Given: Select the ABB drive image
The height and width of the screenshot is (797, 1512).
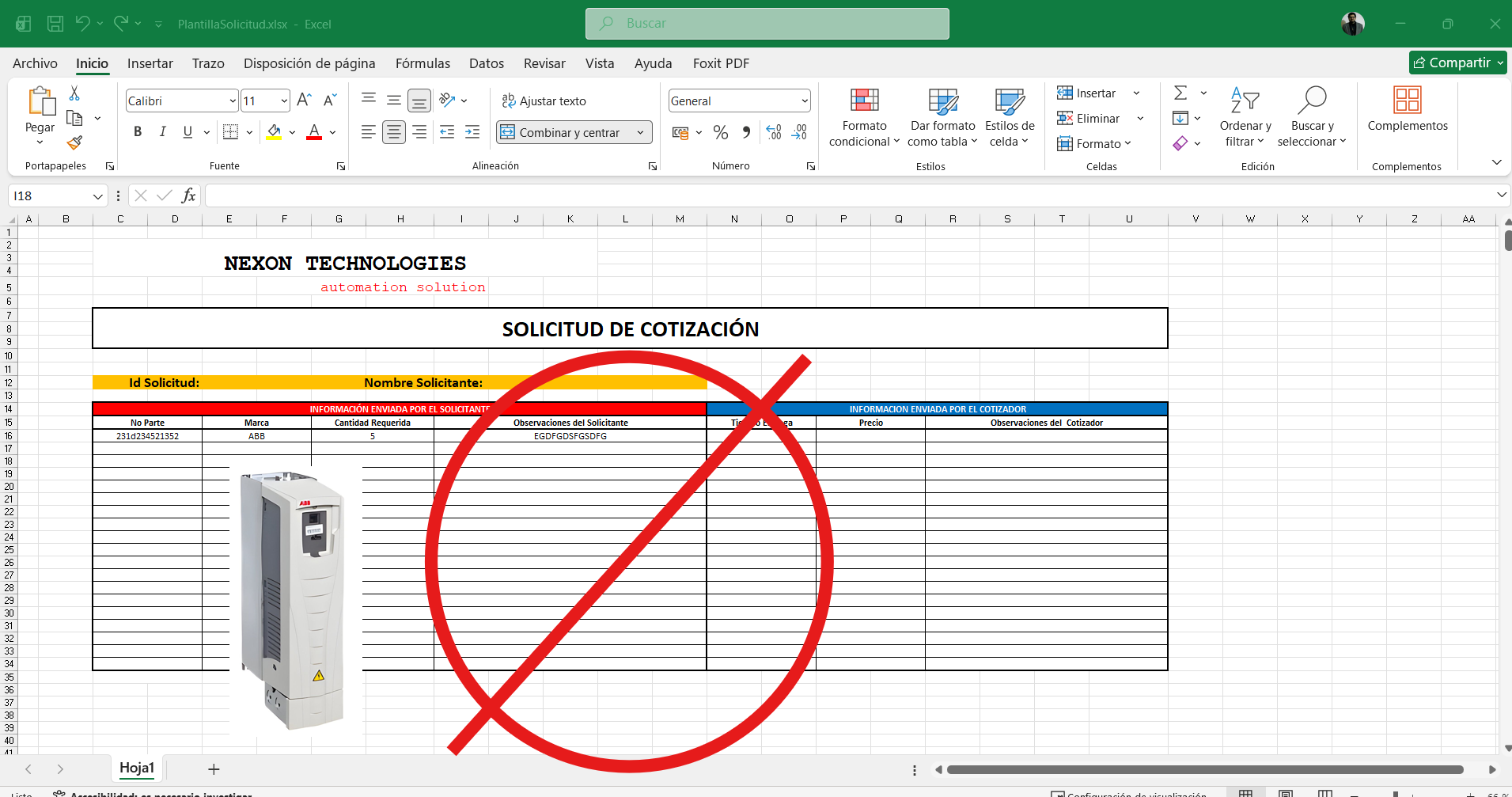Looking at the screenshot, I should 296,600.
